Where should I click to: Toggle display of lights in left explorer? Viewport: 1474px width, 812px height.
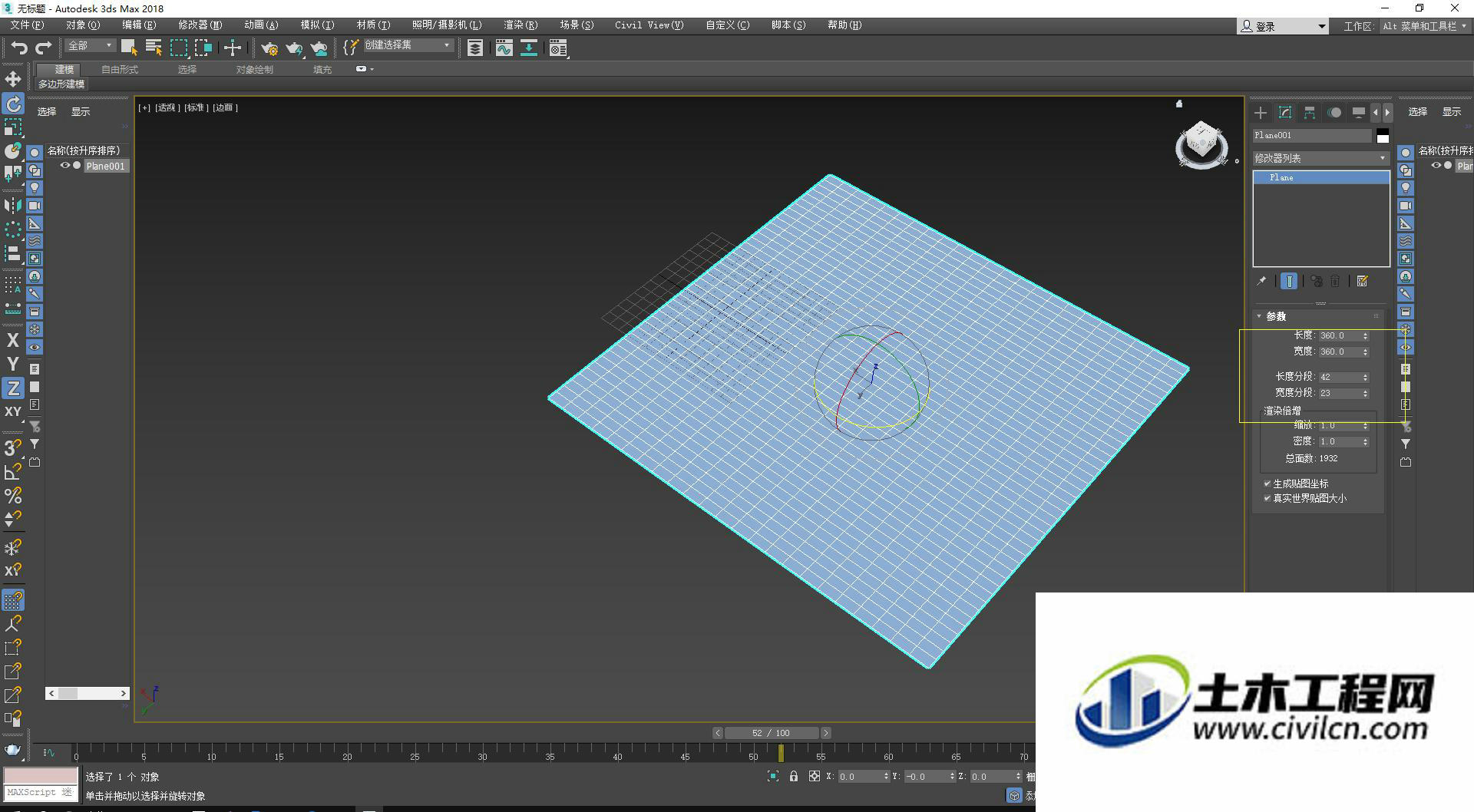35,188
